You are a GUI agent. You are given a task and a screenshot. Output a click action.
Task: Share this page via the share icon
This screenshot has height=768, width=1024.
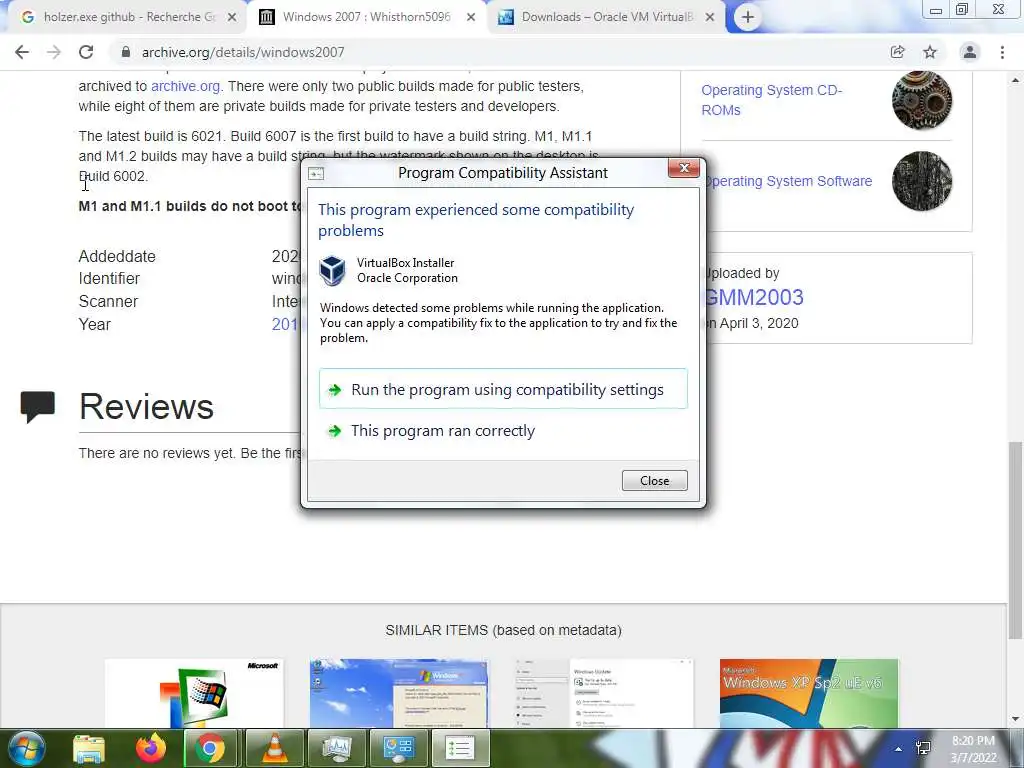point(898,52)
